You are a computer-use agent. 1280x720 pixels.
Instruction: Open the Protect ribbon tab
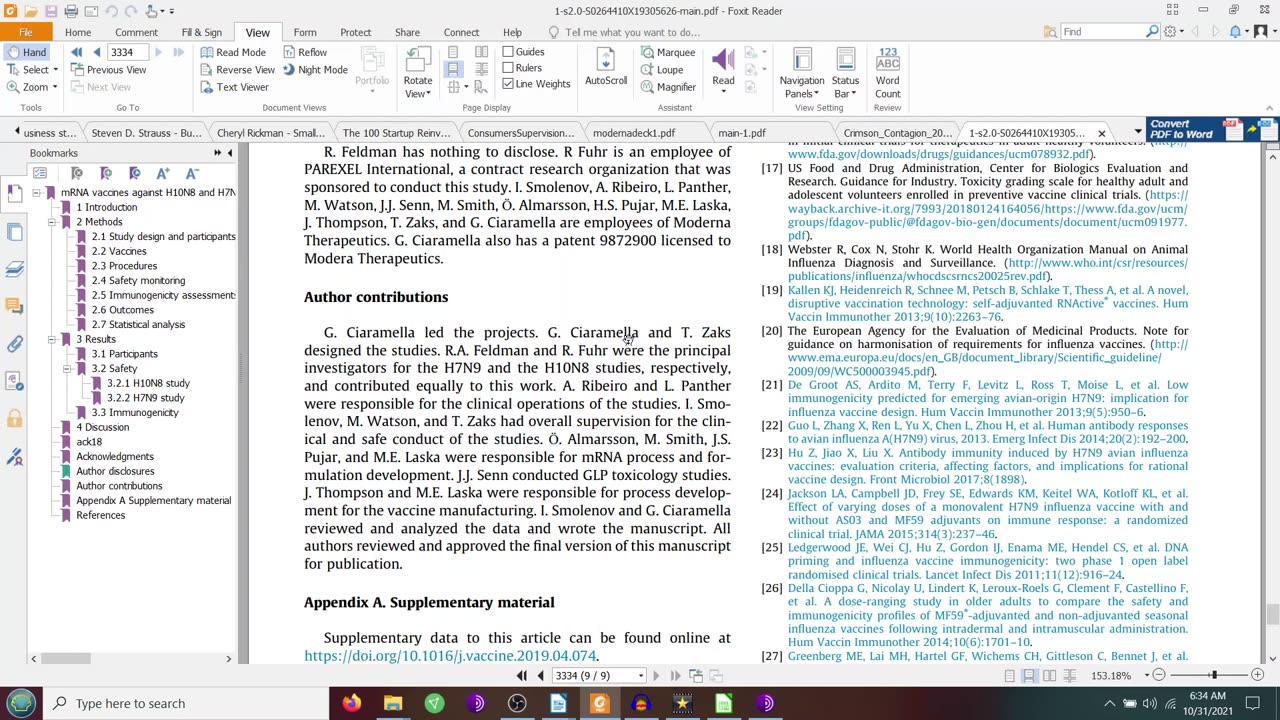click(355, 32)
